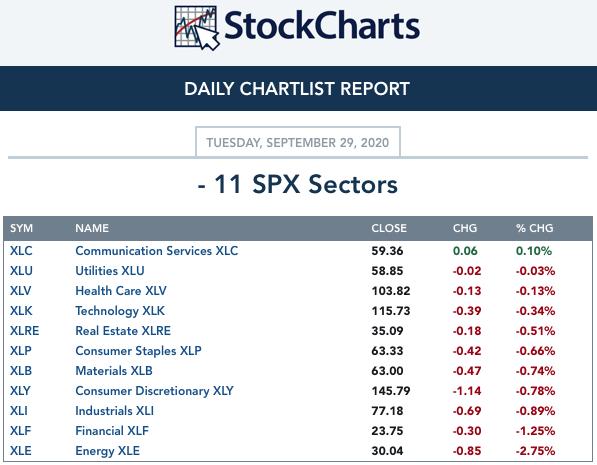The height and width of the screenshot is (465, 597).
Task: Open Industrials XLI chart link
Action: 114,411
